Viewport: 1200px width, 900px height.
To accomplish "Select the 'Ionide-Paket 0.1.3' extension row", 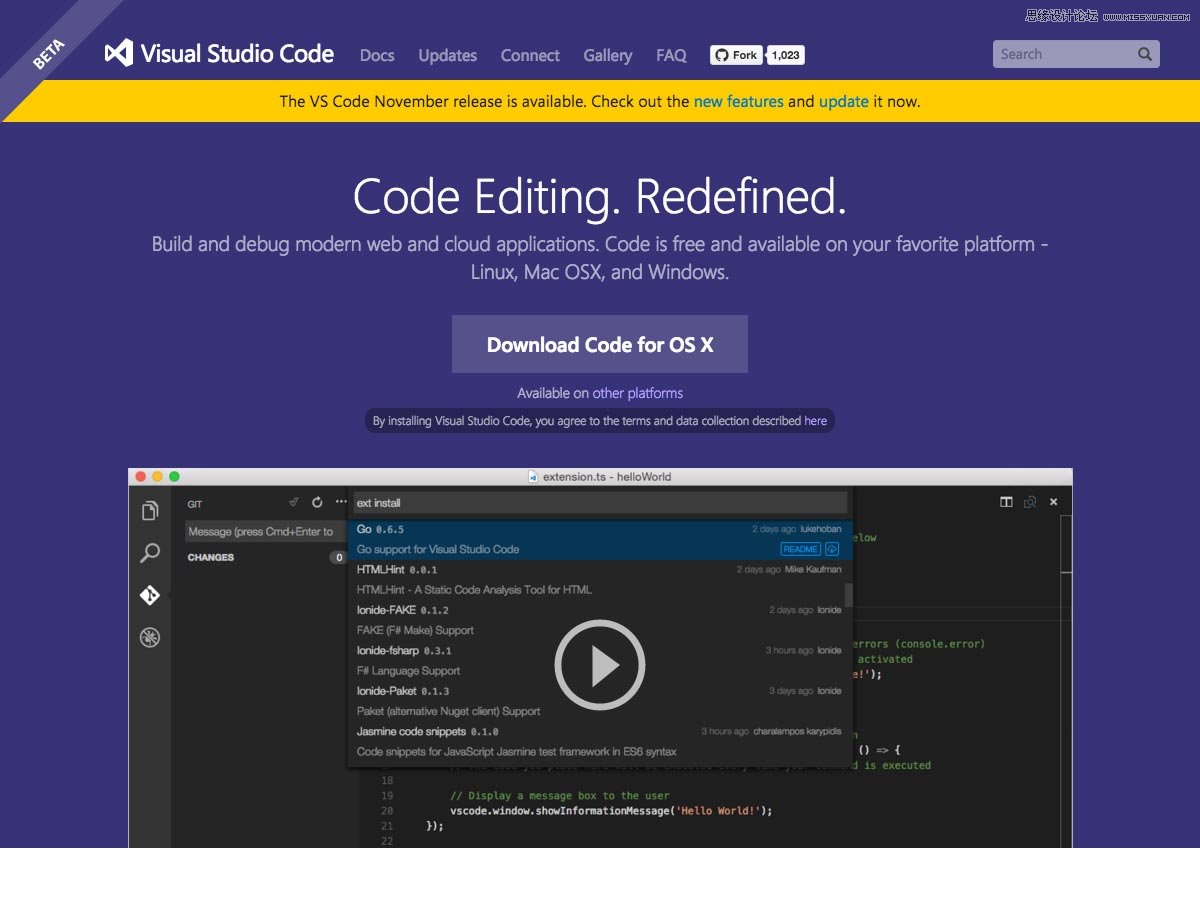I will pyautogui.click(x=597, y=701).
